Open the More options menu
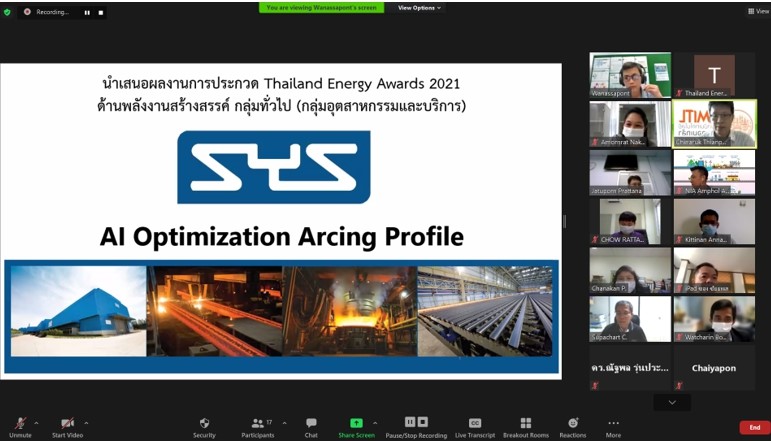 click(x=613, y=427)
